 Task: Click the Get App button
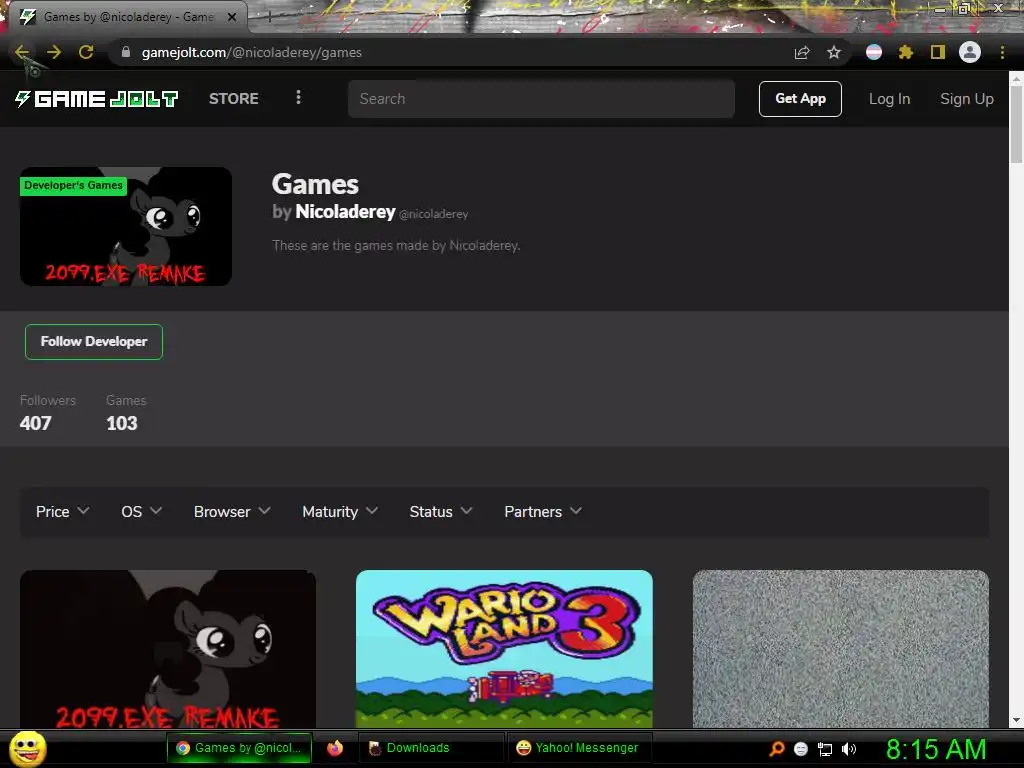click(800, 99)
